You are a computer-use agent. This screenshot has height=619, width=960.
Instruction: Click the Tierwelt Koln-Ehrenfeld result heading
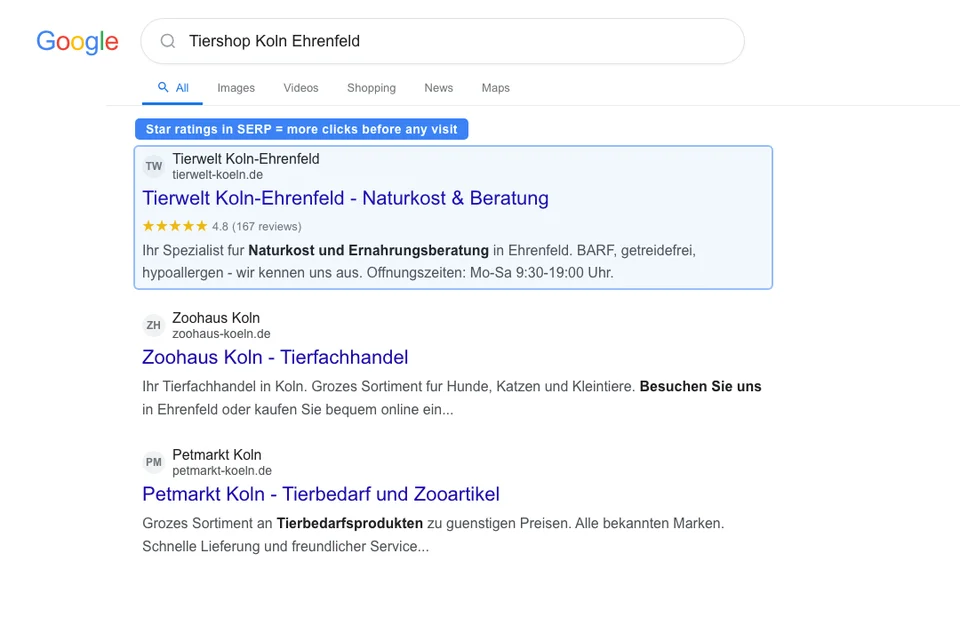tap(344, 198)
